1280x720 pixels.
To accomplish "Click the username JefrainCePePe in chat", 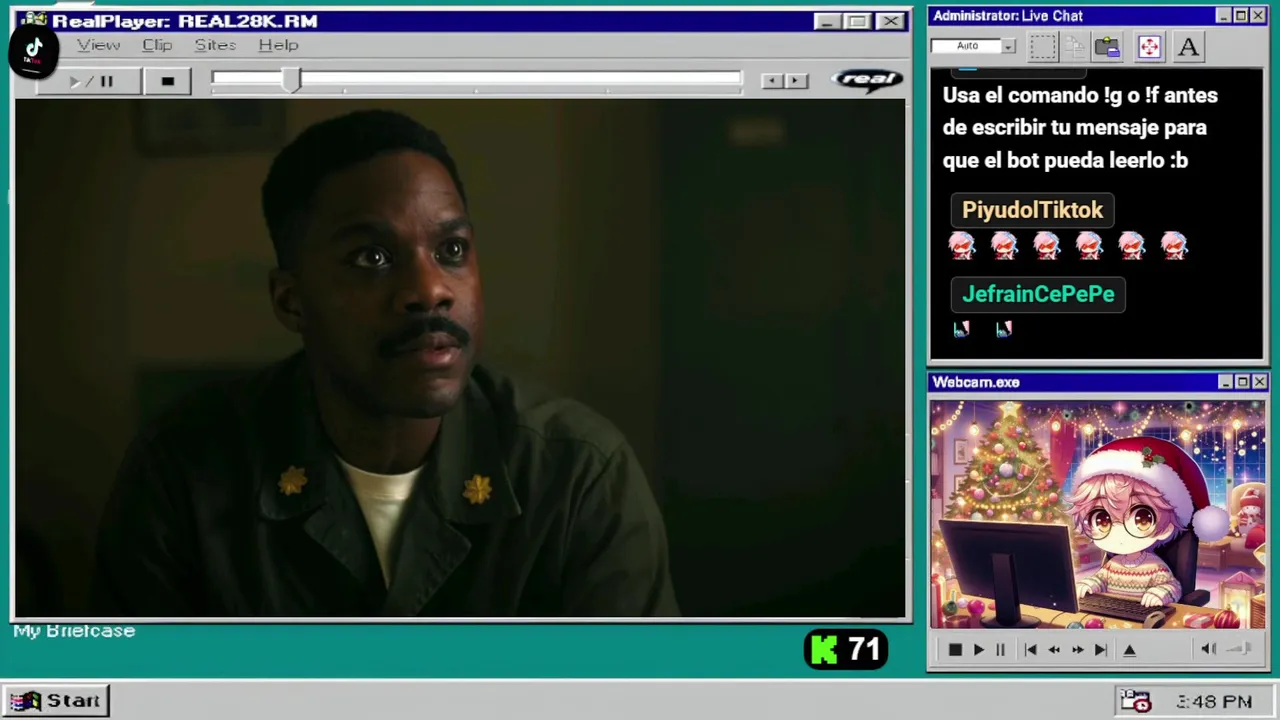I will pyautogui.click(x=1038, y=294).
